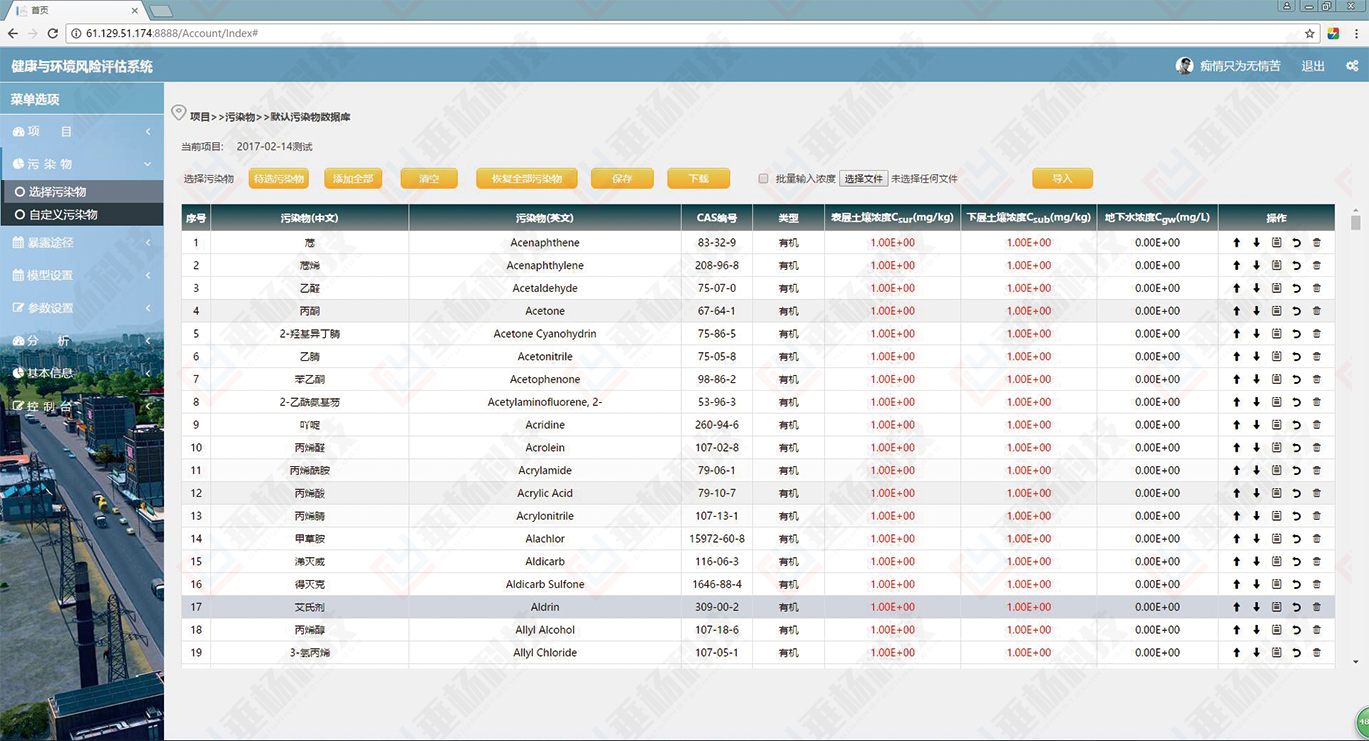Click 健康与环境风险评估系统 title
The width and height of the screenshot is (1369, 741).
click(82, 66)
